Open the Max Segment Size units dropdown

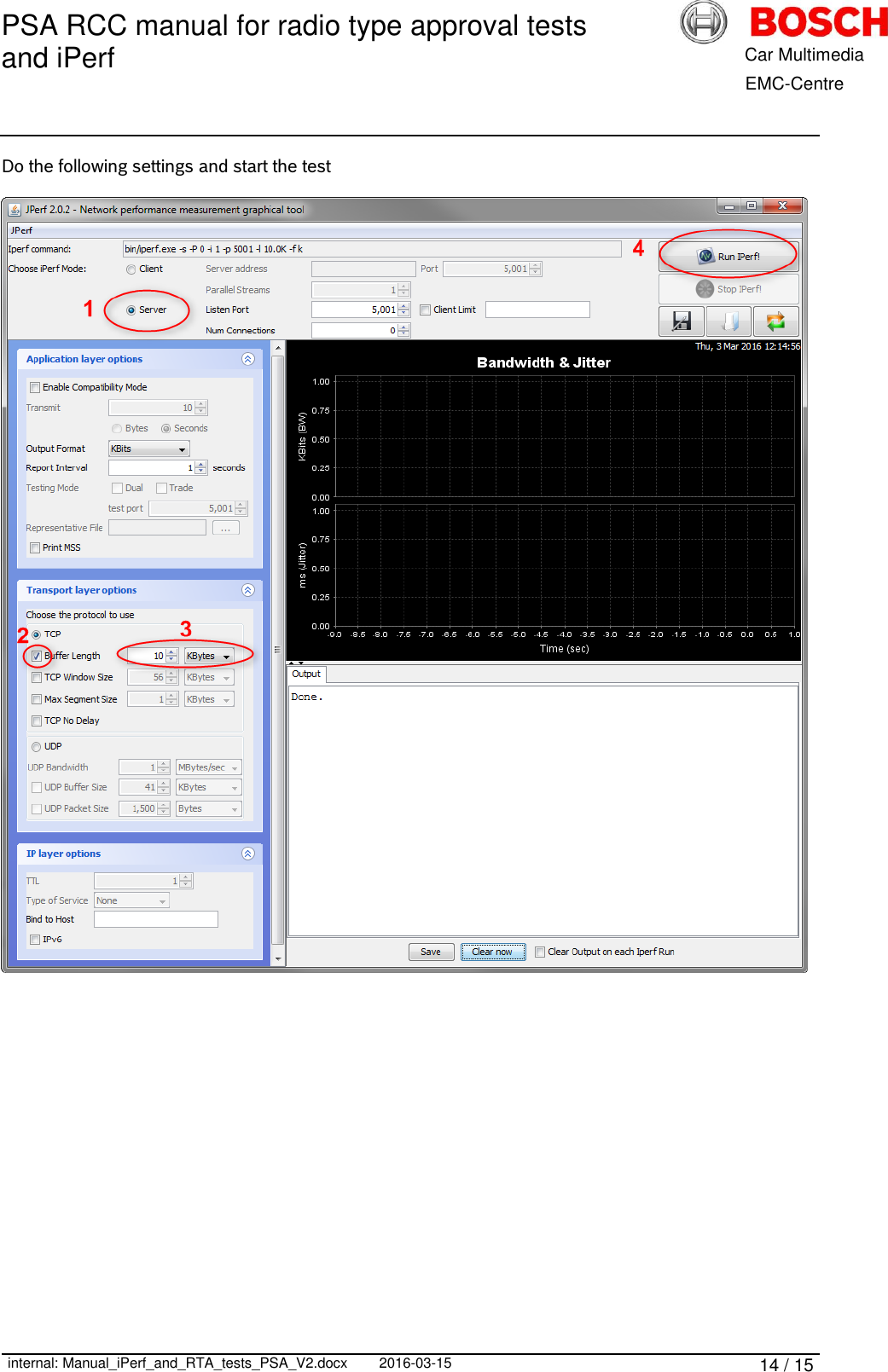point(209,699)
